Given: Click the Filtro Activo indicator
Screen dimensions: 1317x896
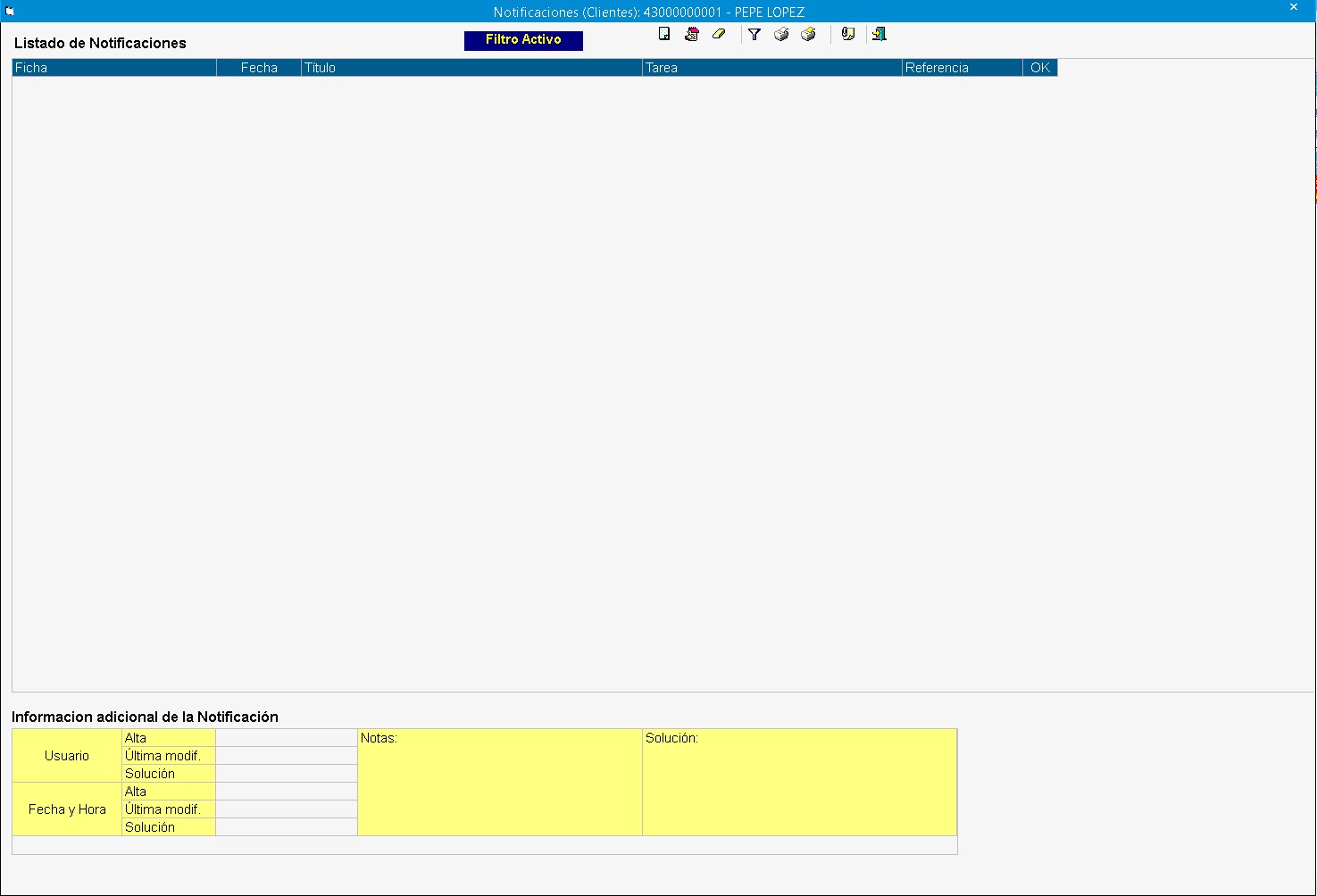Looking at the screenshot, I should (523, 40).
